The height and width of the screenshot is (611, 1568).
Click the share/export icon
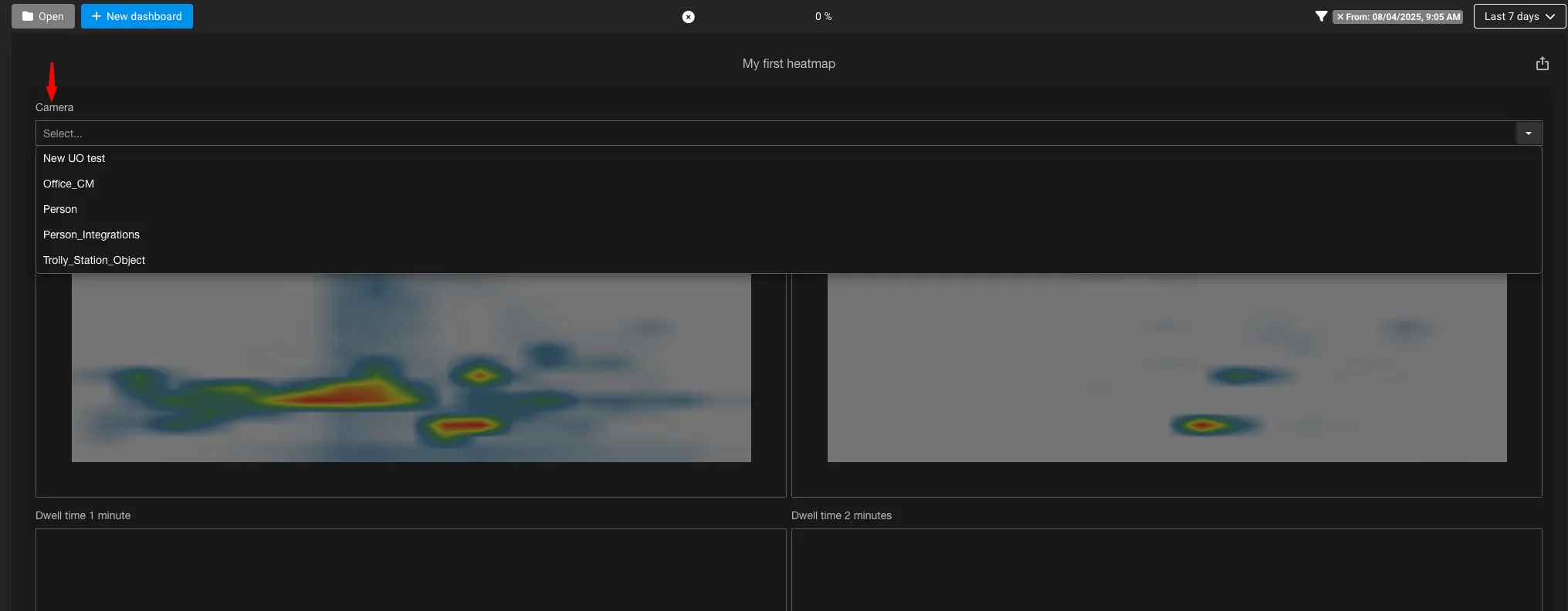coord(1542,63)
